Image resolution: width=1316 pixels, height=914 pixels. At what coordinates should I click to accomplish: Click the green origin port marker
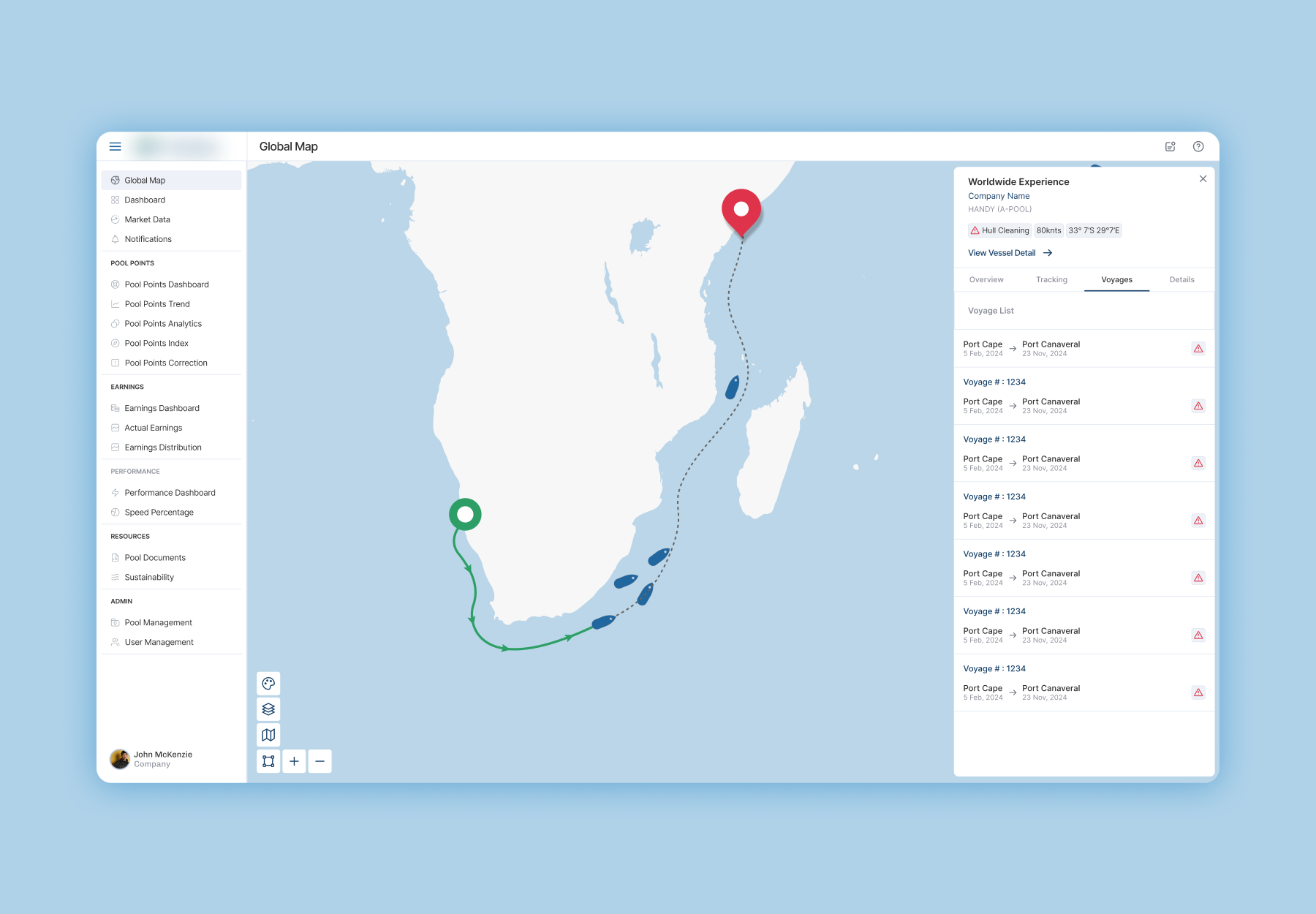(465, 515)
